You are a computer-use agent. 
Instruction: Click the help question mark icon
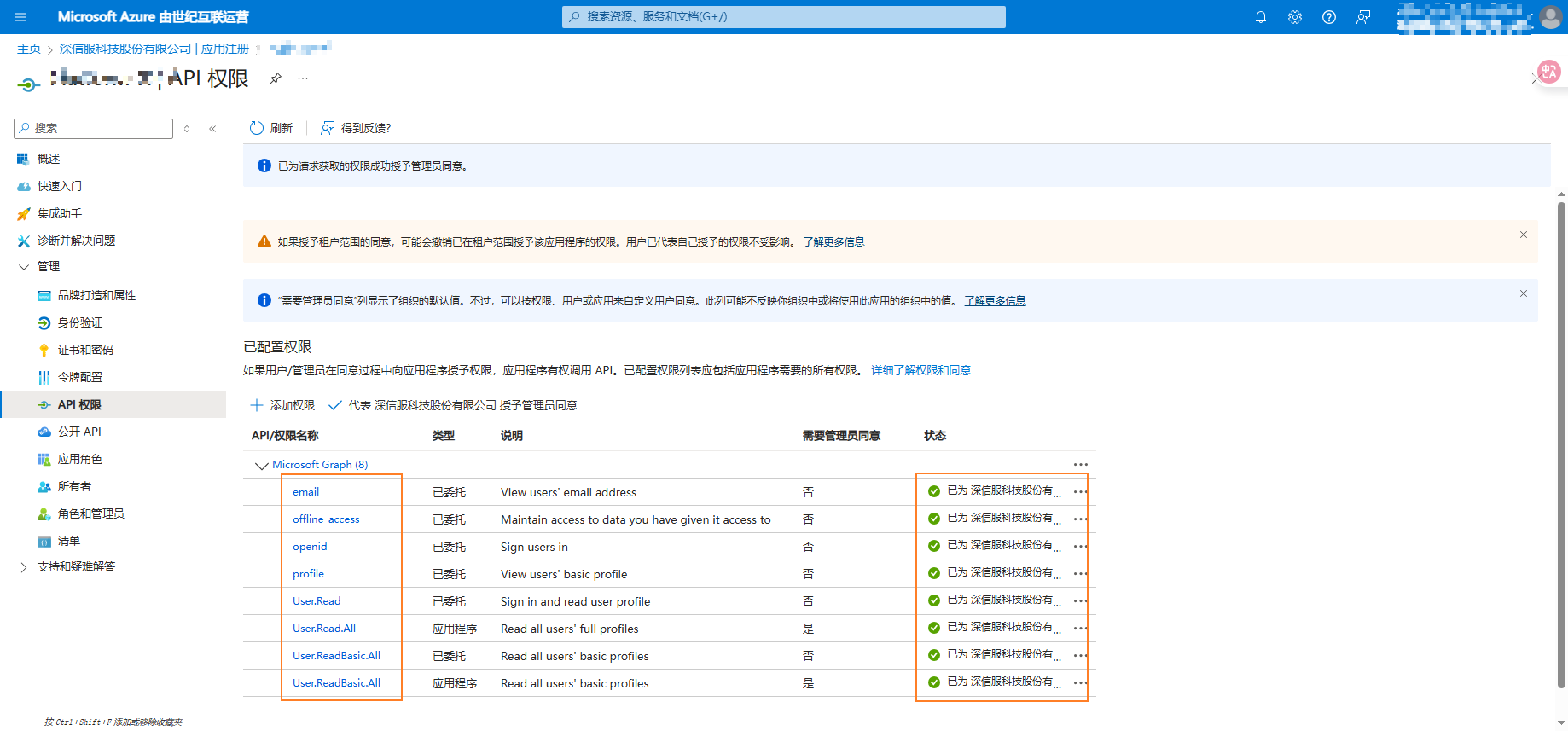pyautogui.click(x=1328, y=17)
